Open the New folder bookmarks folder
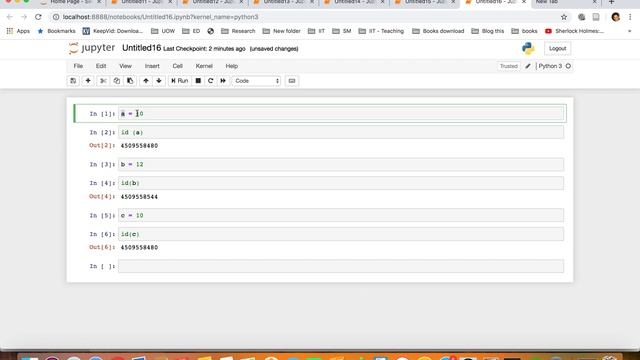This screenshot has height=360, width=640. 281,31
